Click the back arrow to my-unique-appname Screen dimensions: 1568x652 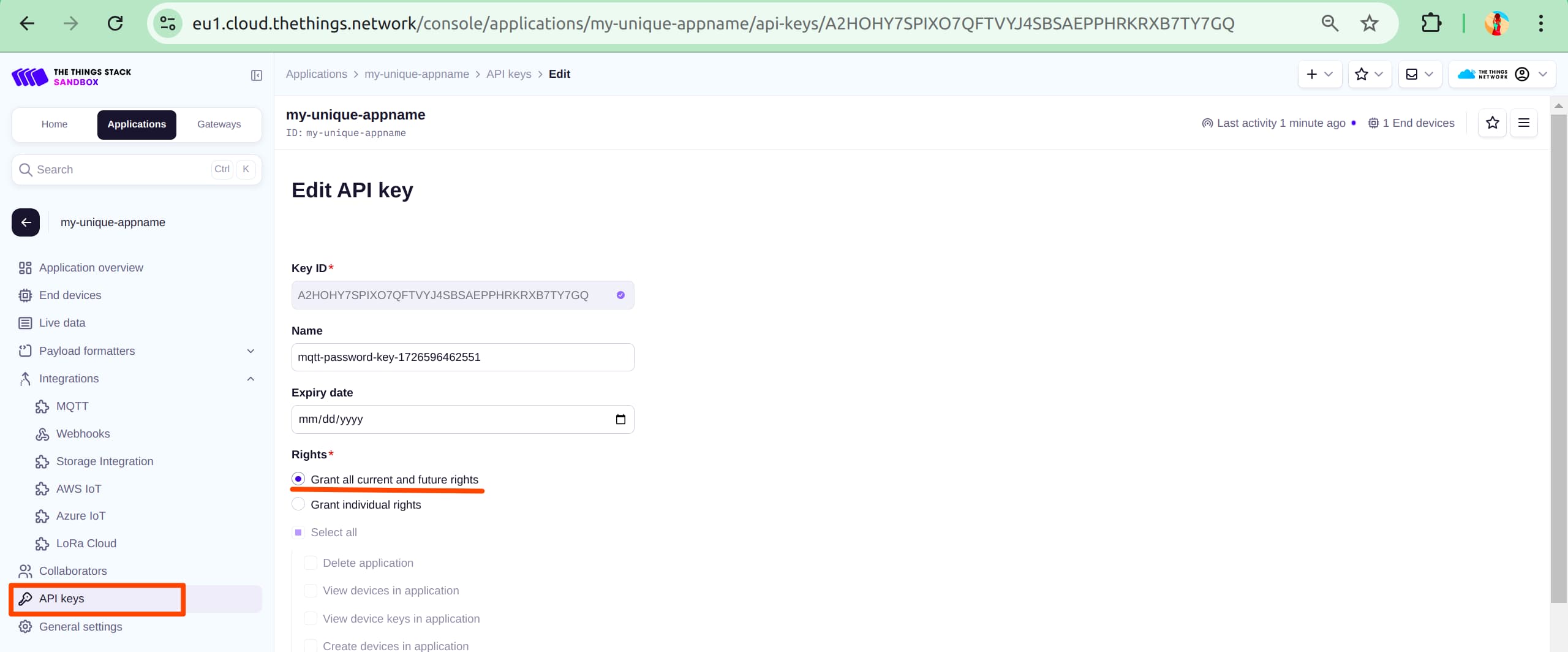point(25,222)
